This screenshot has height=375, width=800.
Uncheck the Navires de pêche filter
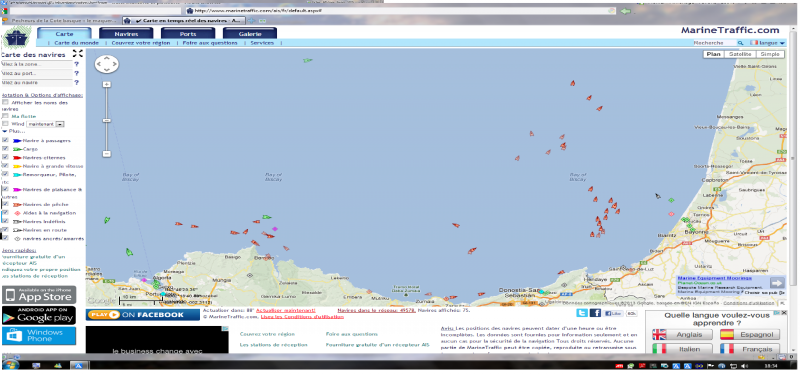[6, 204]
